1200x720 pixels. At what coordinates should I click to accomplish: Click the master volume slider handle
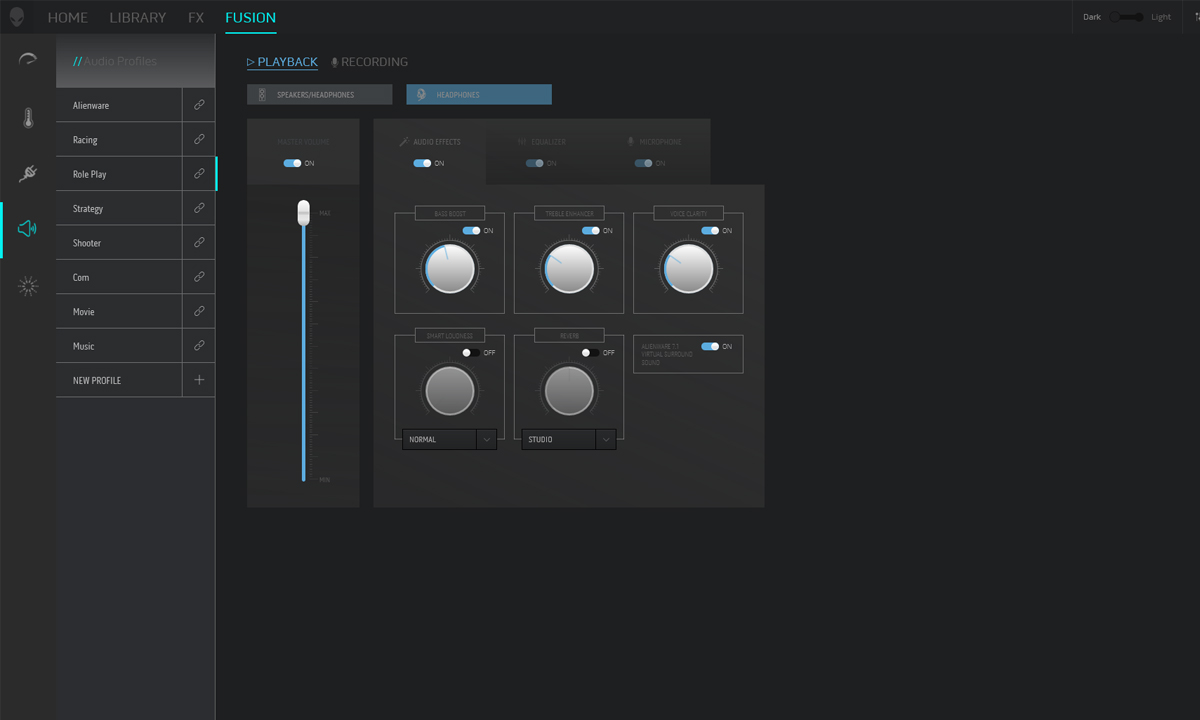click(x=304, y=212)
